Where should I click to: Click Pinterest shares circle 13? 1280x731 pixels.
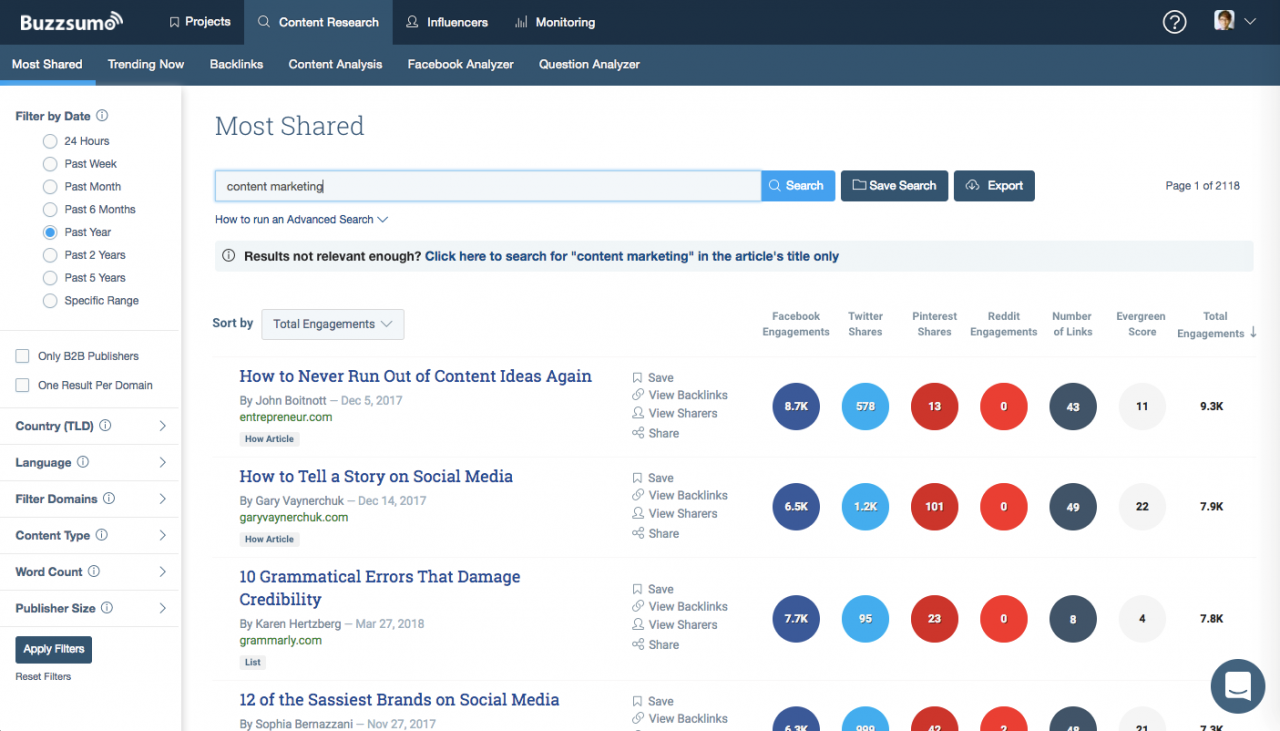[934, 407]
